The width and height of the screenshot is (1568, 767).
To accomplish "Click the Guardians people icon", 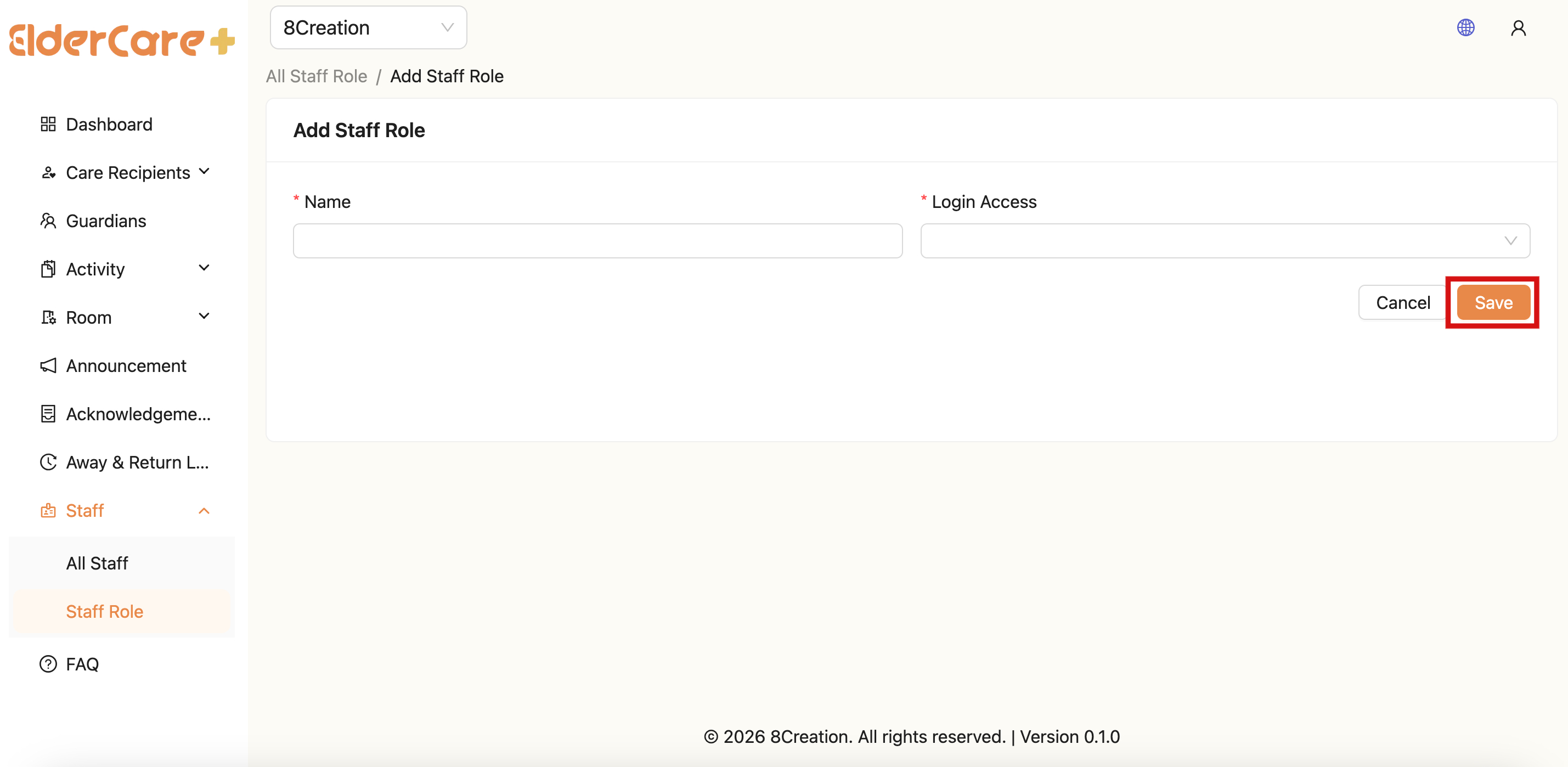I will point(48,221).
